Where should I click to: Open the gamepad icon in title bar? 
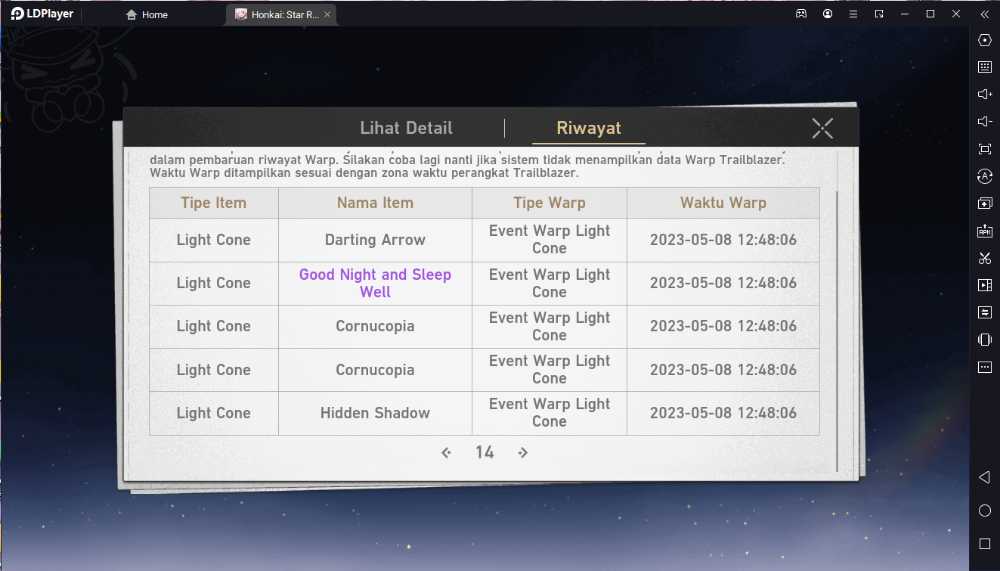pyautogui.click(x=801, y=13)
